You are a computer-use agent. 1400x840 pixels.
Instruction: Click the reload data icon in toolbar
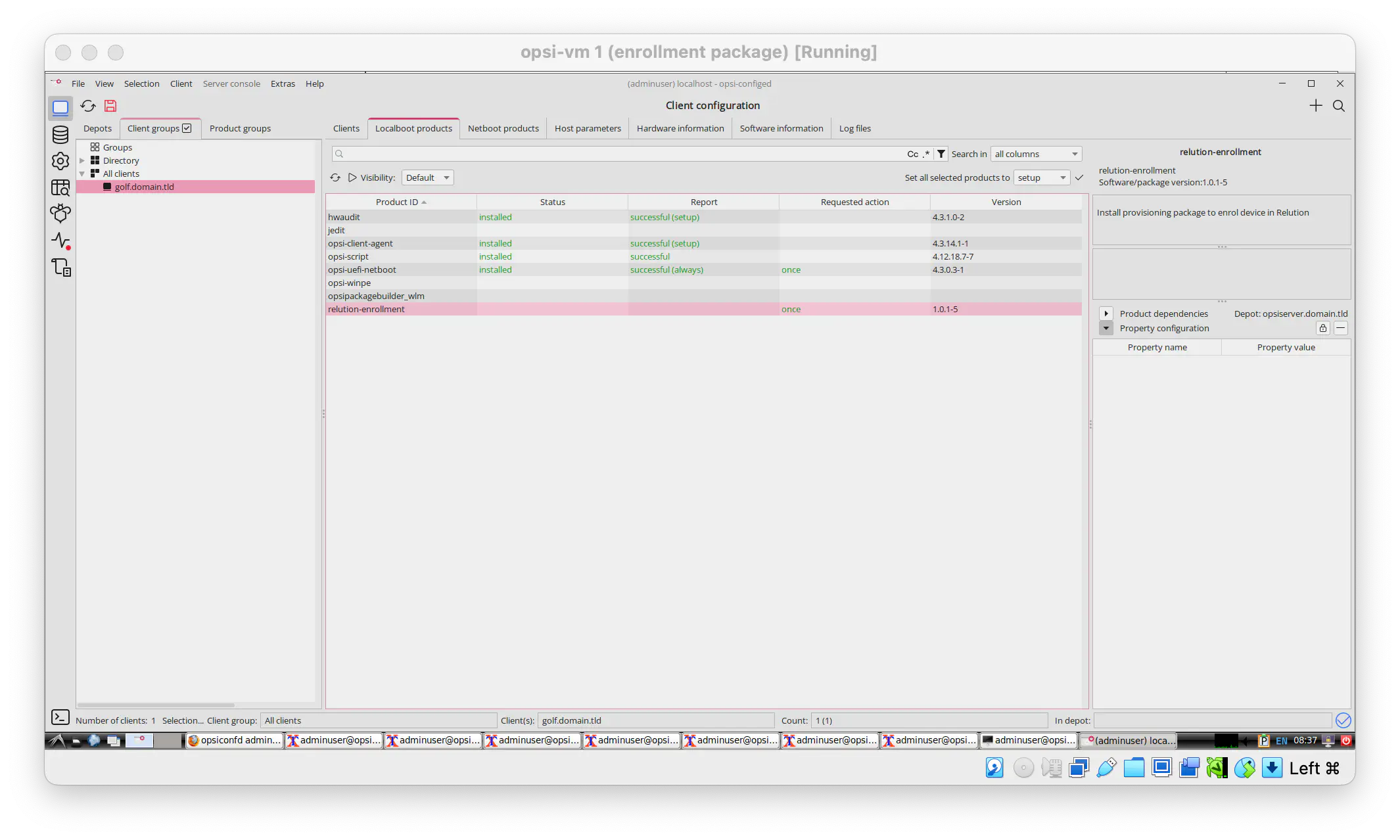coord(88,106)
